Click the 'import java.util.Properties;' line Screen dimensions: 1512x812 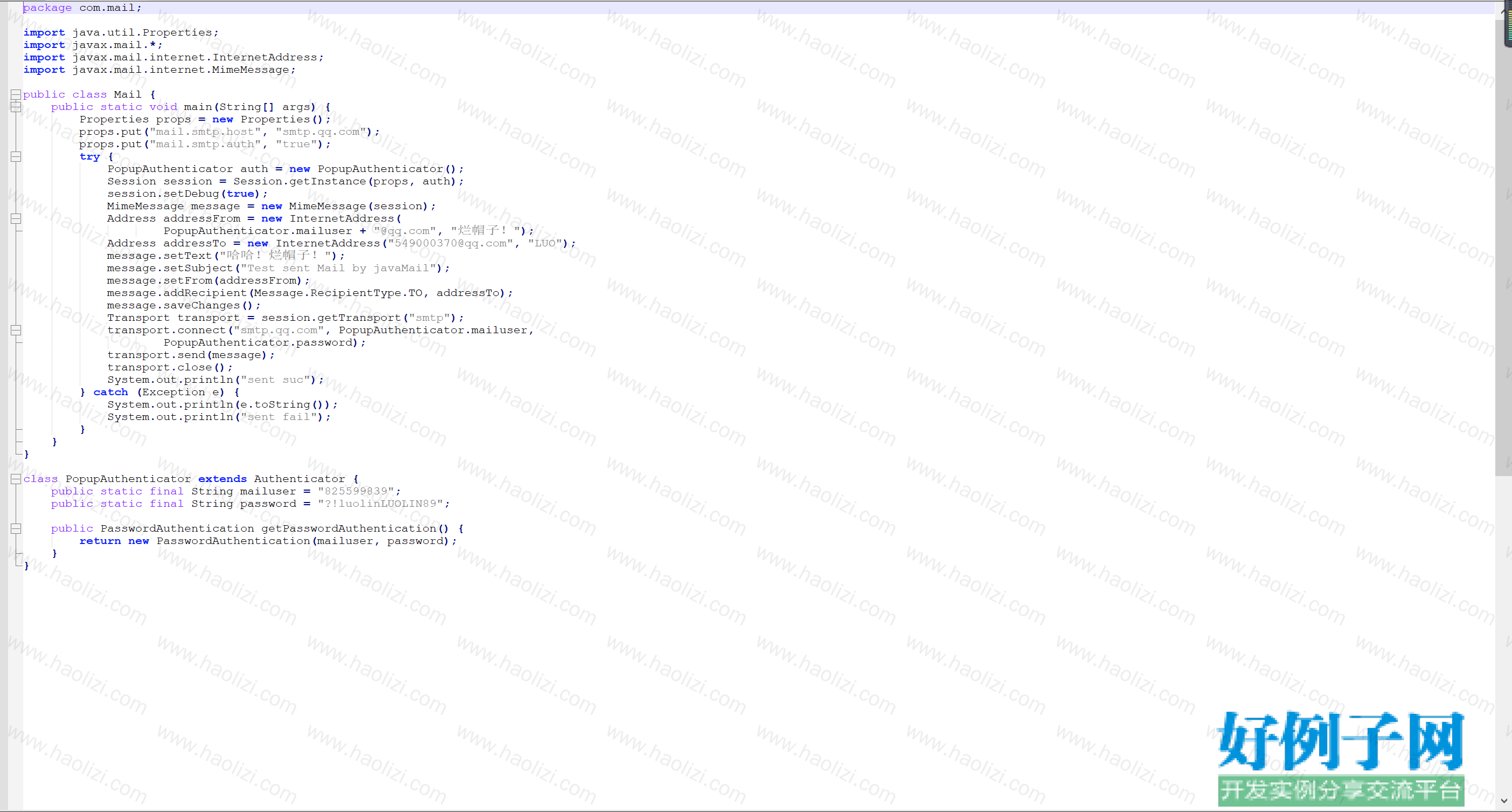pyautogui.click(x=121, y=32)
